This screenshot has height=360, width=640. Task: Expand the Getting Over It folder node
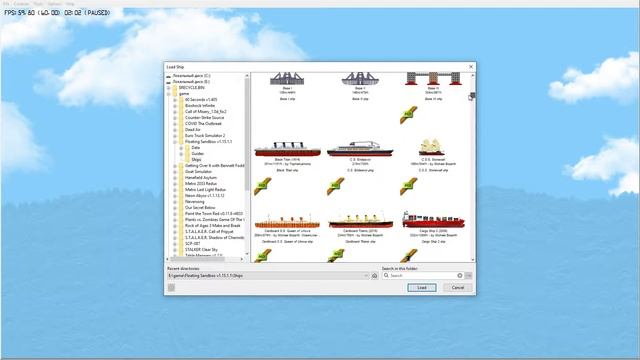175,166
